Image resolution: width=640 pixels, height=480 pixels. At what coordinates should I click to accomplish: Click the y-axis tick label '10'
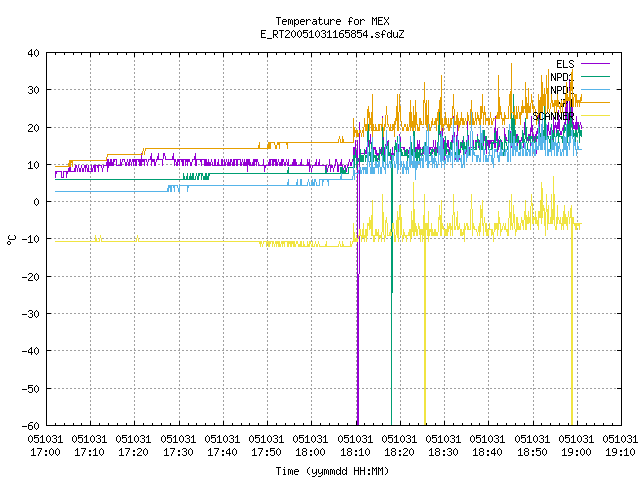[x=33, y=165]
